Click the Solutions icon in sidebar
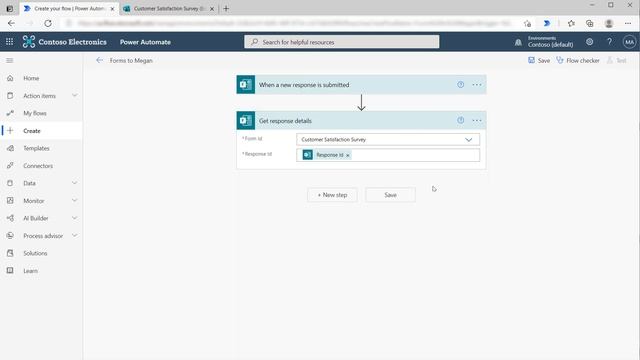 [10, 253]
